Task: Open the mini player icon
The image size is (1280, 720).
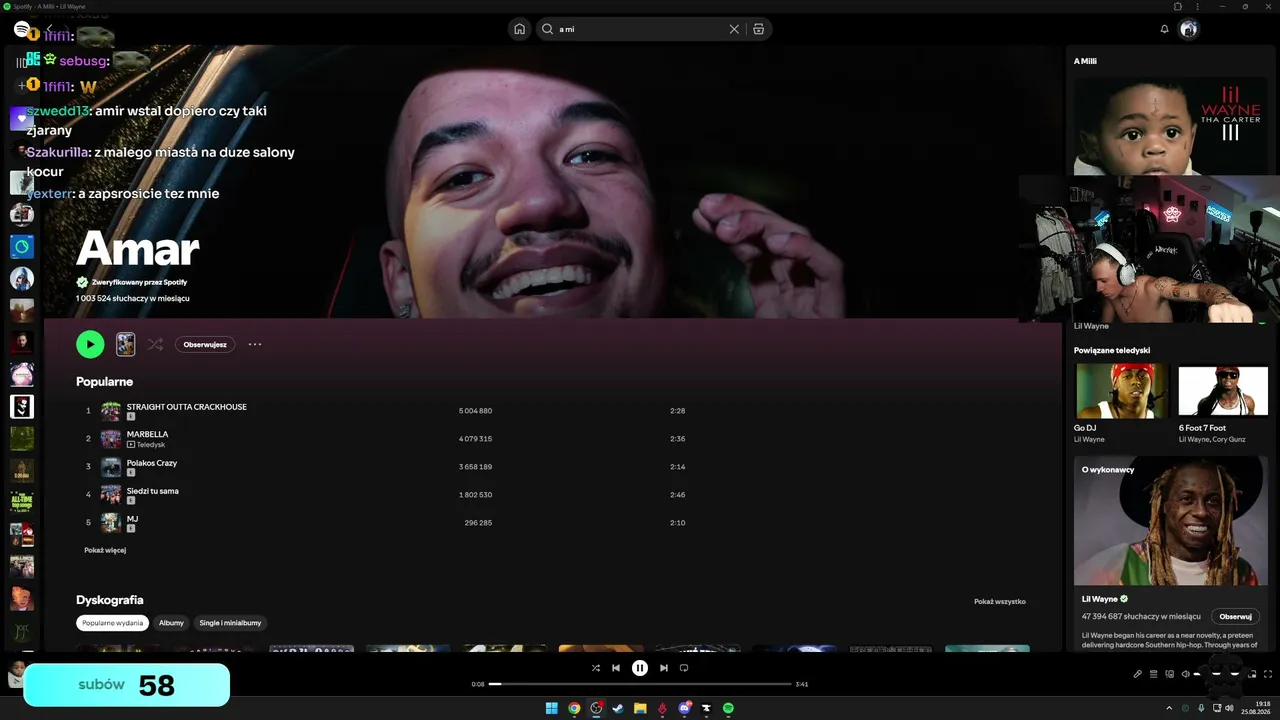Action: click(1251, 674)
